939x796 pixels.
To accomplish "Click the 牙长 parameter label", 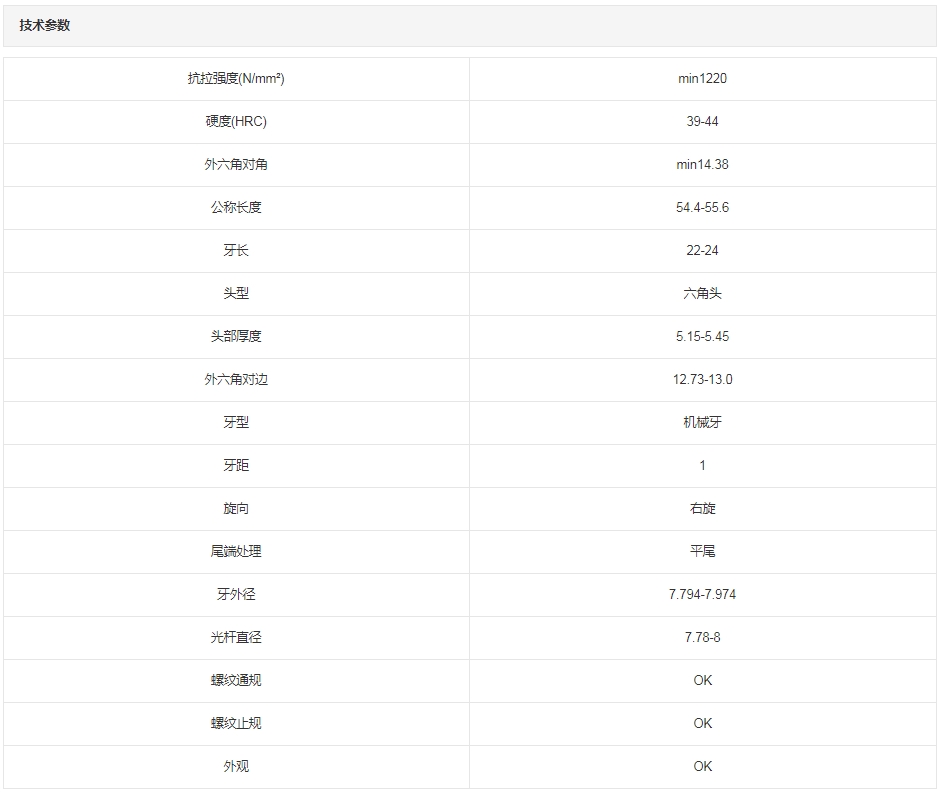I will [236, 251].
